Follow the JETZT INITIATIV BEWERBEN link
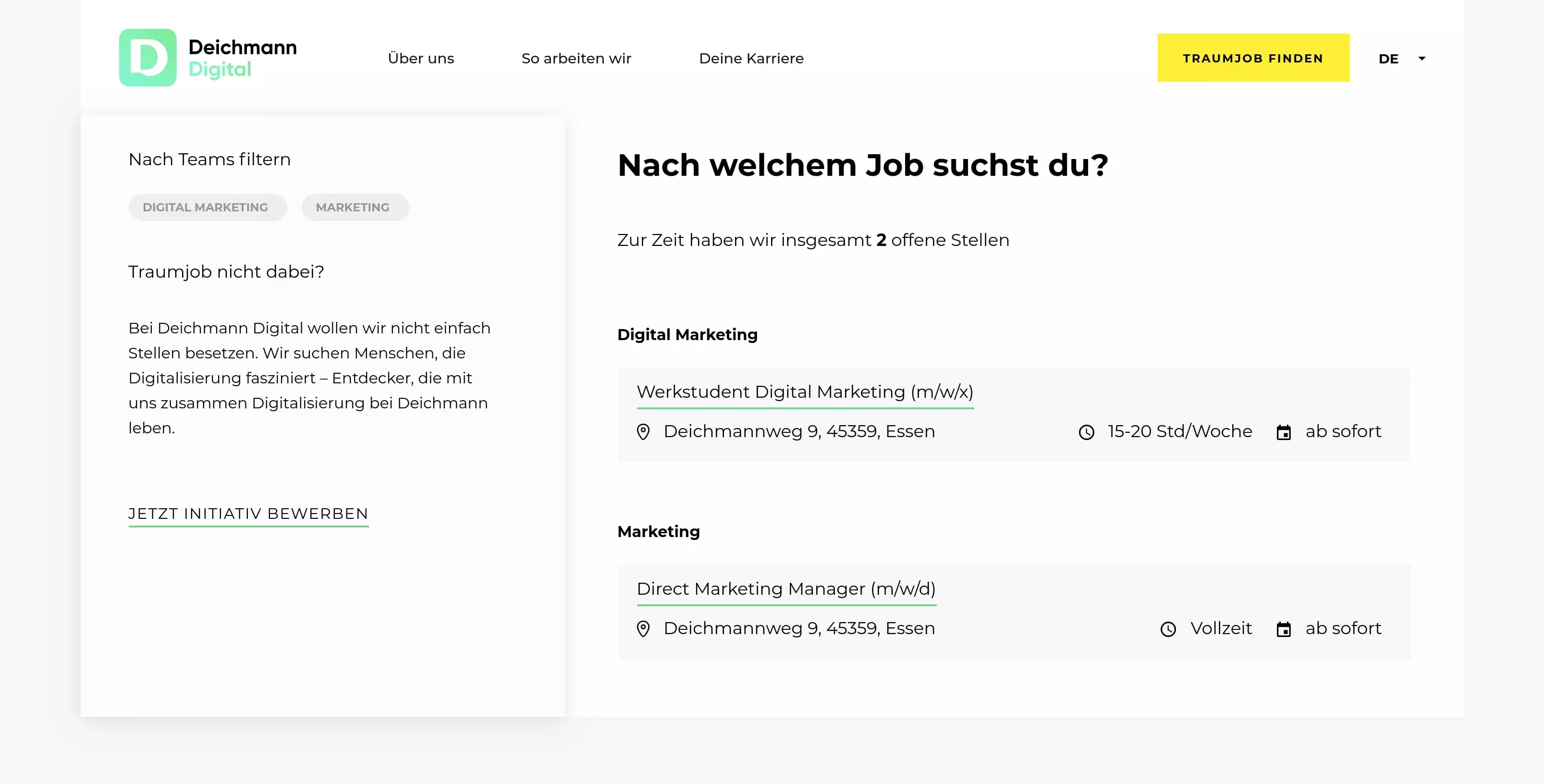Screen dimensions: 1544x784 (248, 514)
